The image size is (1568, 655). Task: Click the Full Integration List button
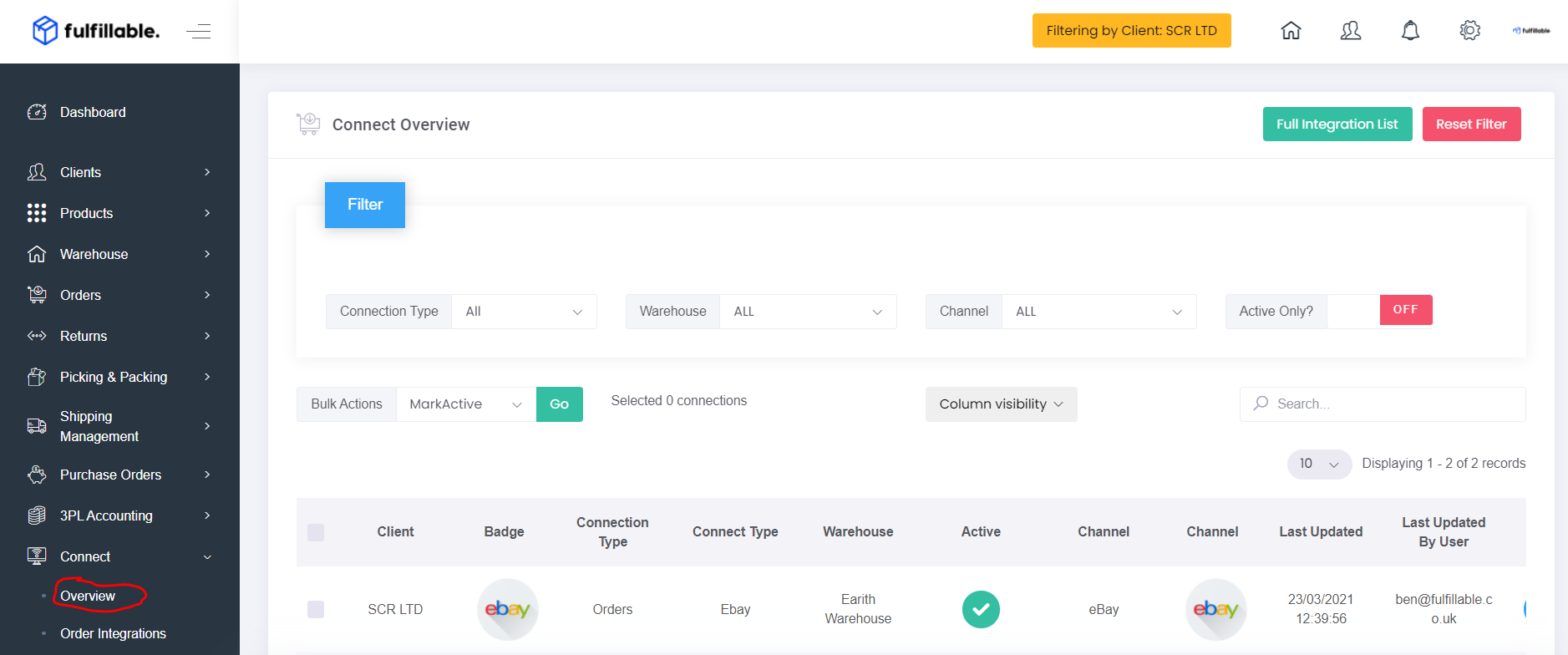(x=1337, y=124)
